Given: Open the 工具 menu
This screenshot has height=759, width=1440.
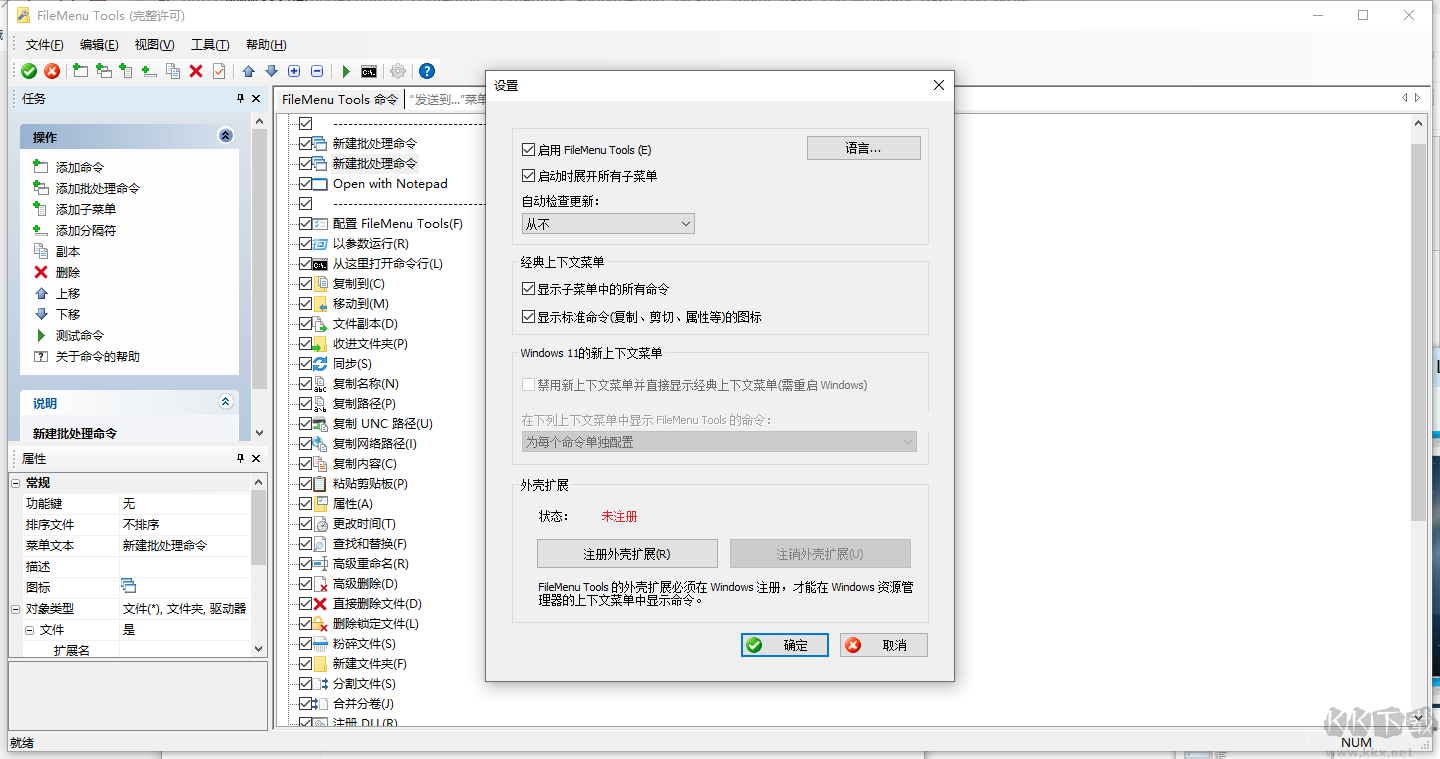Looking at the screenshot, I should click(210, 44).
